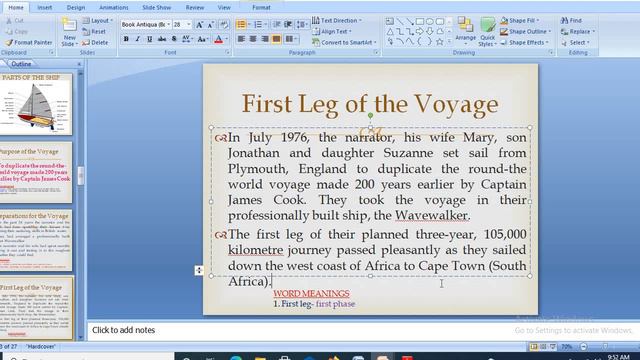The image size is (640, 360).
Task: Click the Shrink Font icon
Action: pos(211,25)
